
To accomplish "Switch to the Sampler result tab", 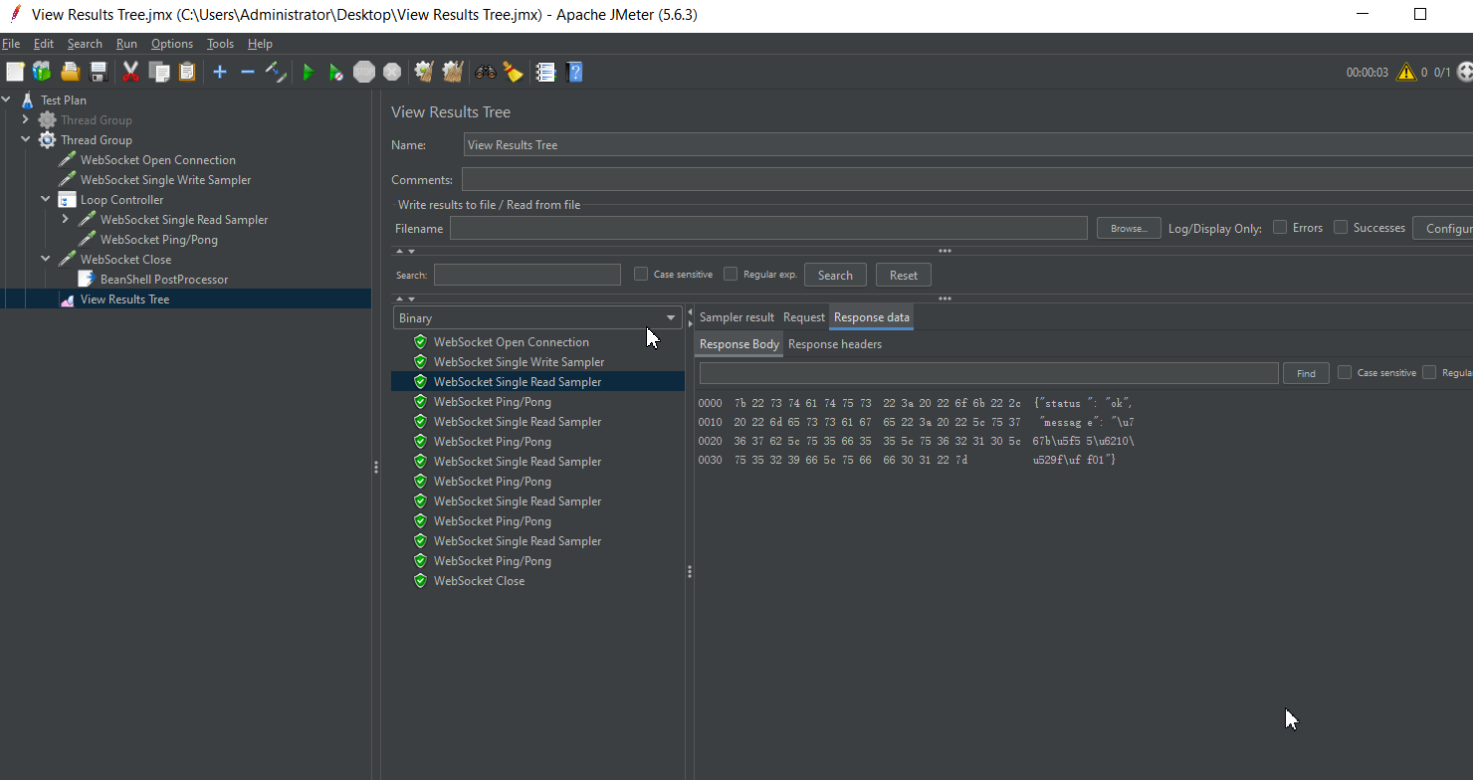I will pos(737,317).
